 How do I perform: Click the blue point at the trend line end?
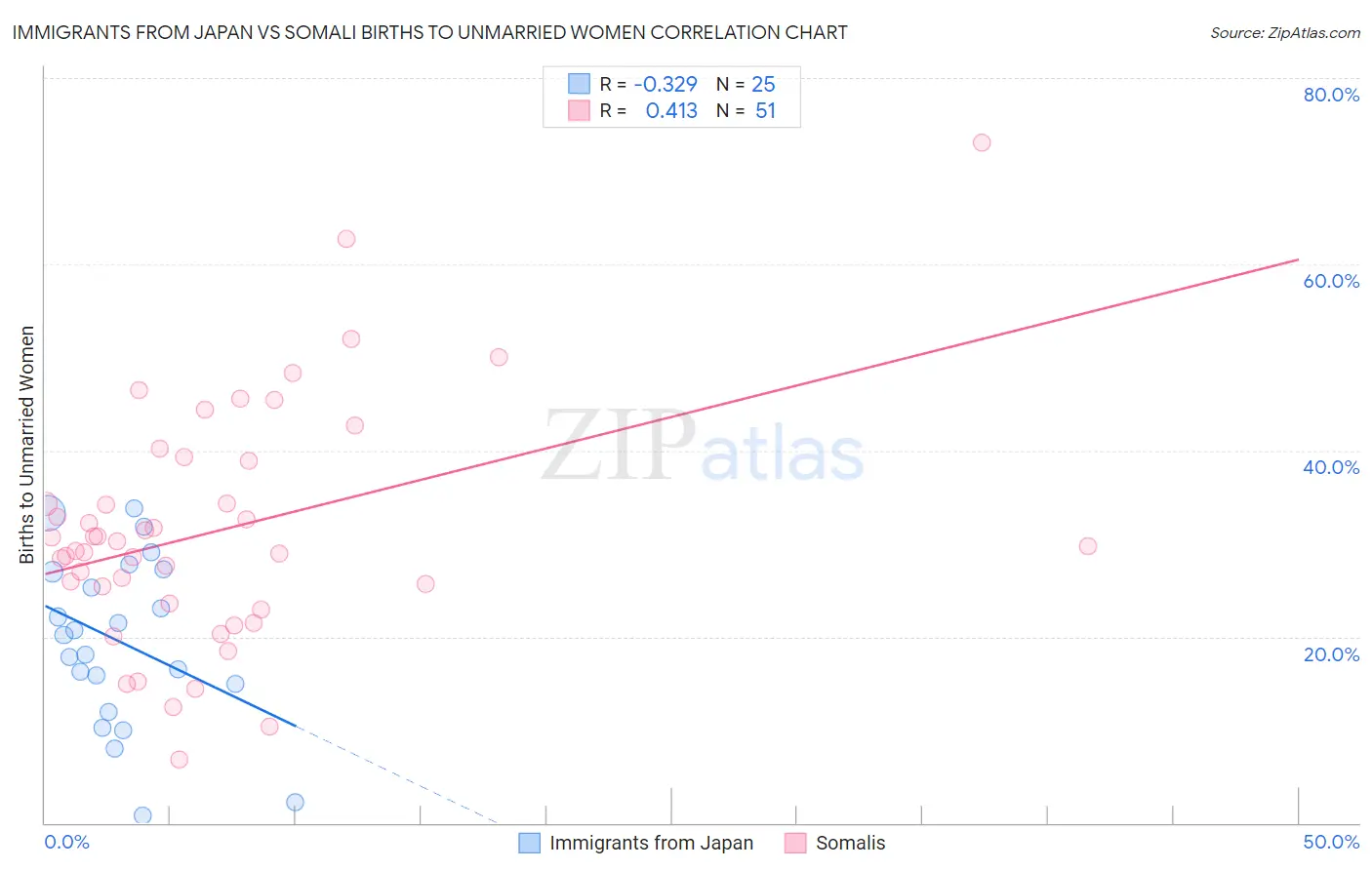295,802
